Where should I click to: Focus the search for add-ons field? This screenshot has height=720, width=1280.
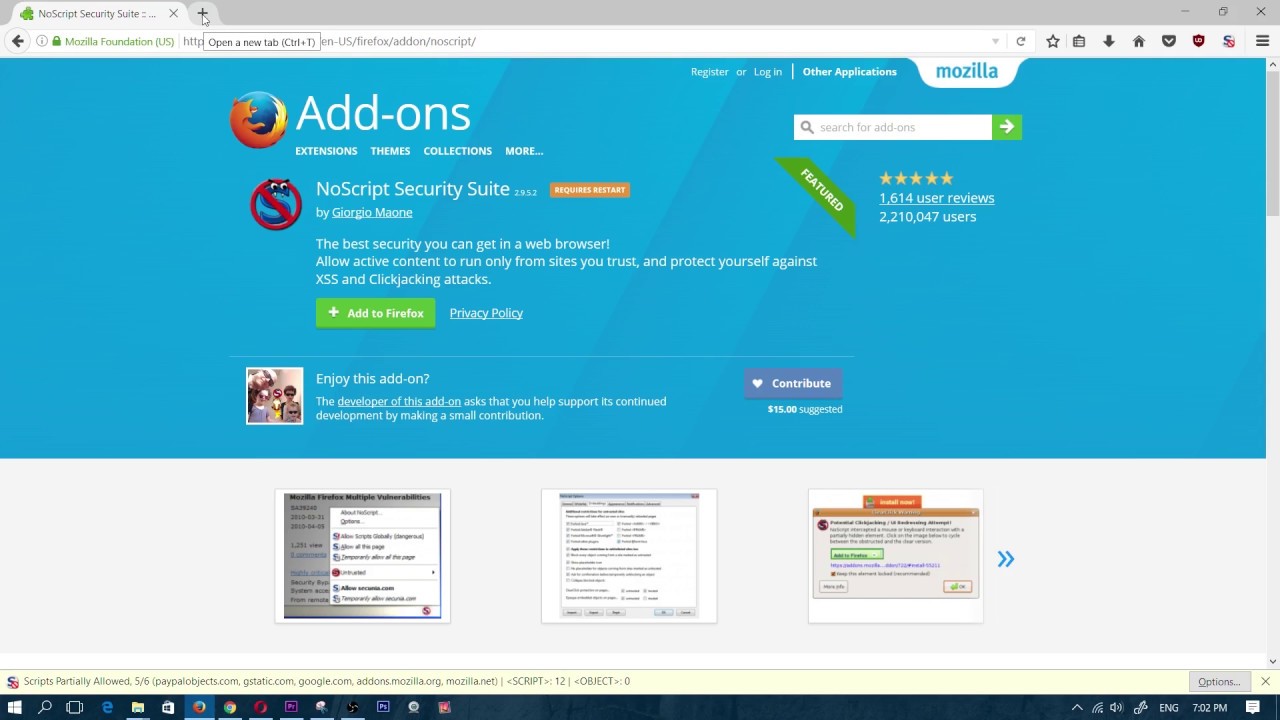coord(893,127)
